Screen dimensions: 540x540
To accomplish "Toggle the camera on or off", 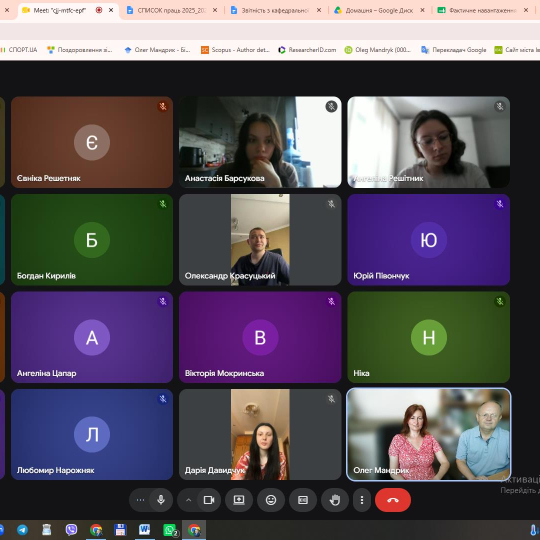I will click(209, 500).
